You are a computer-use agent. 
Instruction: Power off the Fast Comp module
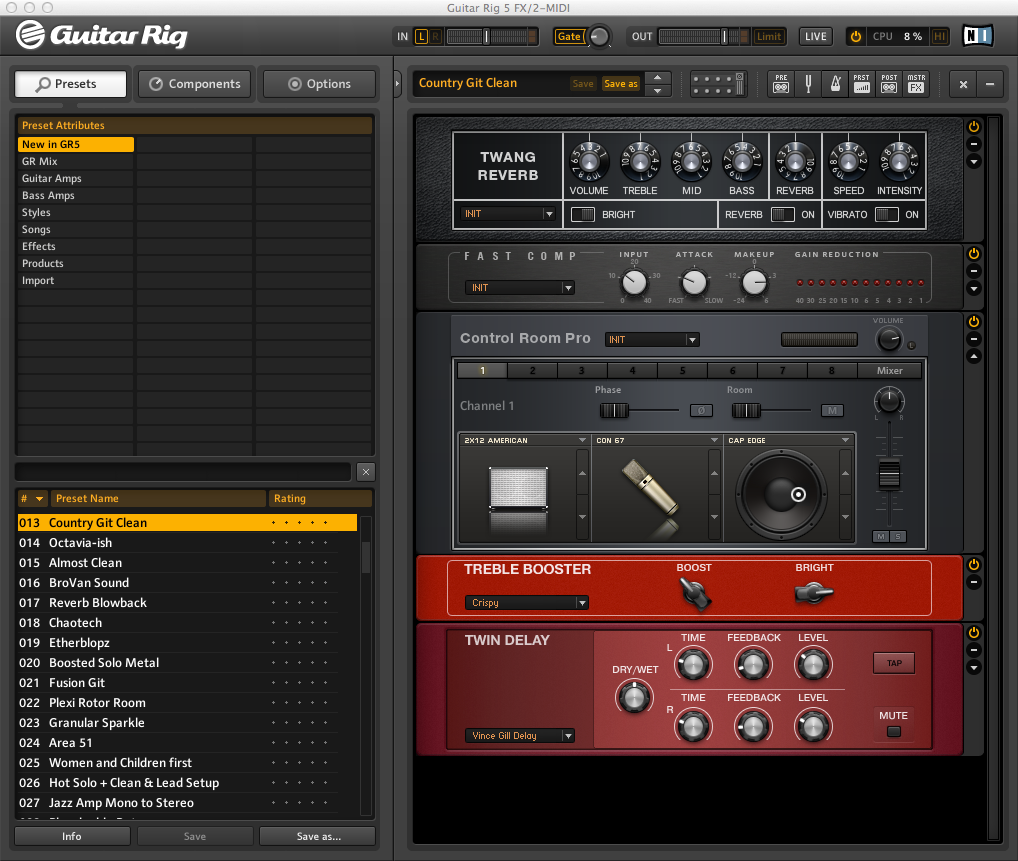point(974,254)
